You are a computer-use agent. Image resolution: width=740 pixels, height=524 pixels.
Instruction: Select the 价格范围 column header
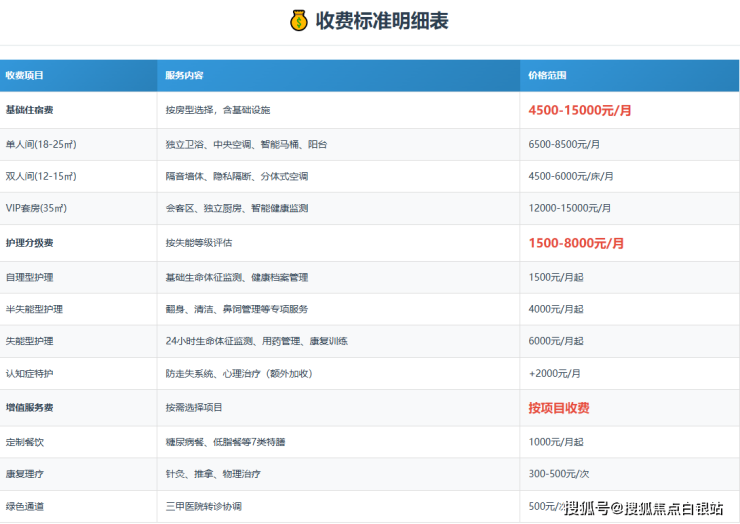[x=548, y=75]
